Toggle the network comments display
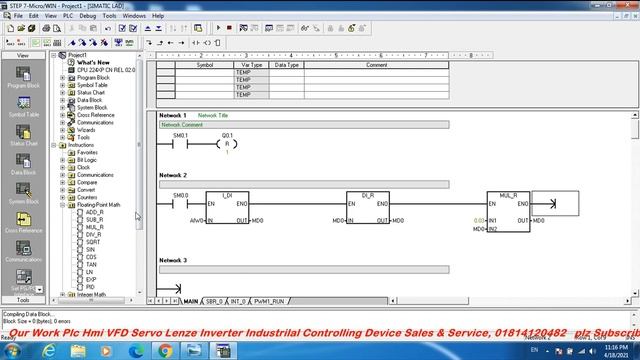The image size is (640, 360). tap(47, 42)
